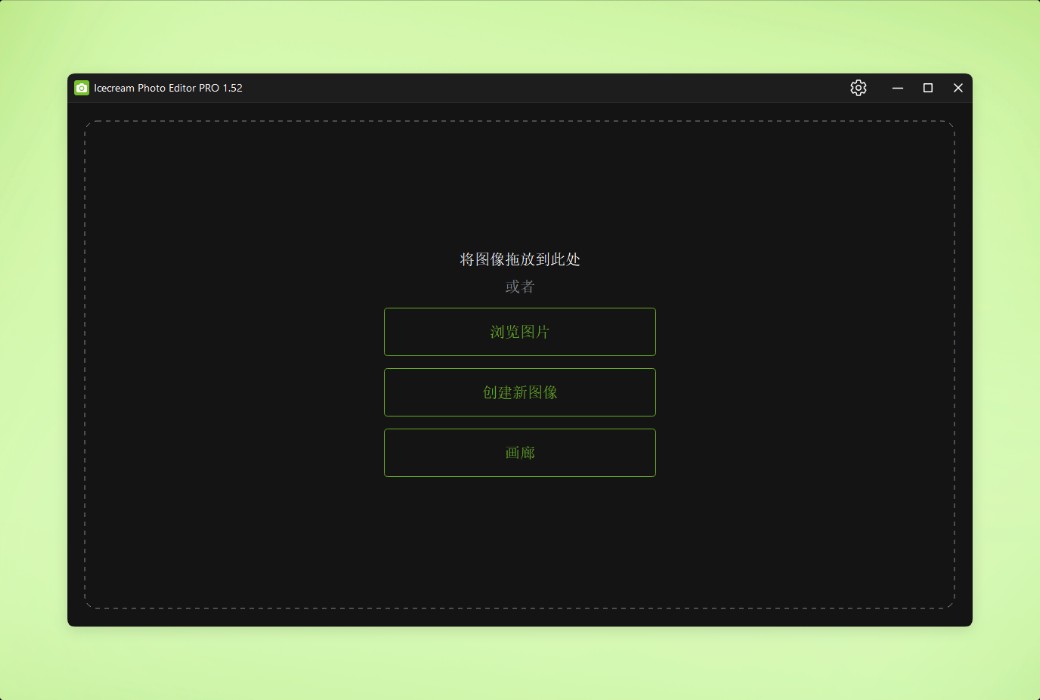Image resolution: width=1040 pixels, height=700 pixels.
Task: Close the Icecream Photo Editor window
Action: click(x=958, y=88)
